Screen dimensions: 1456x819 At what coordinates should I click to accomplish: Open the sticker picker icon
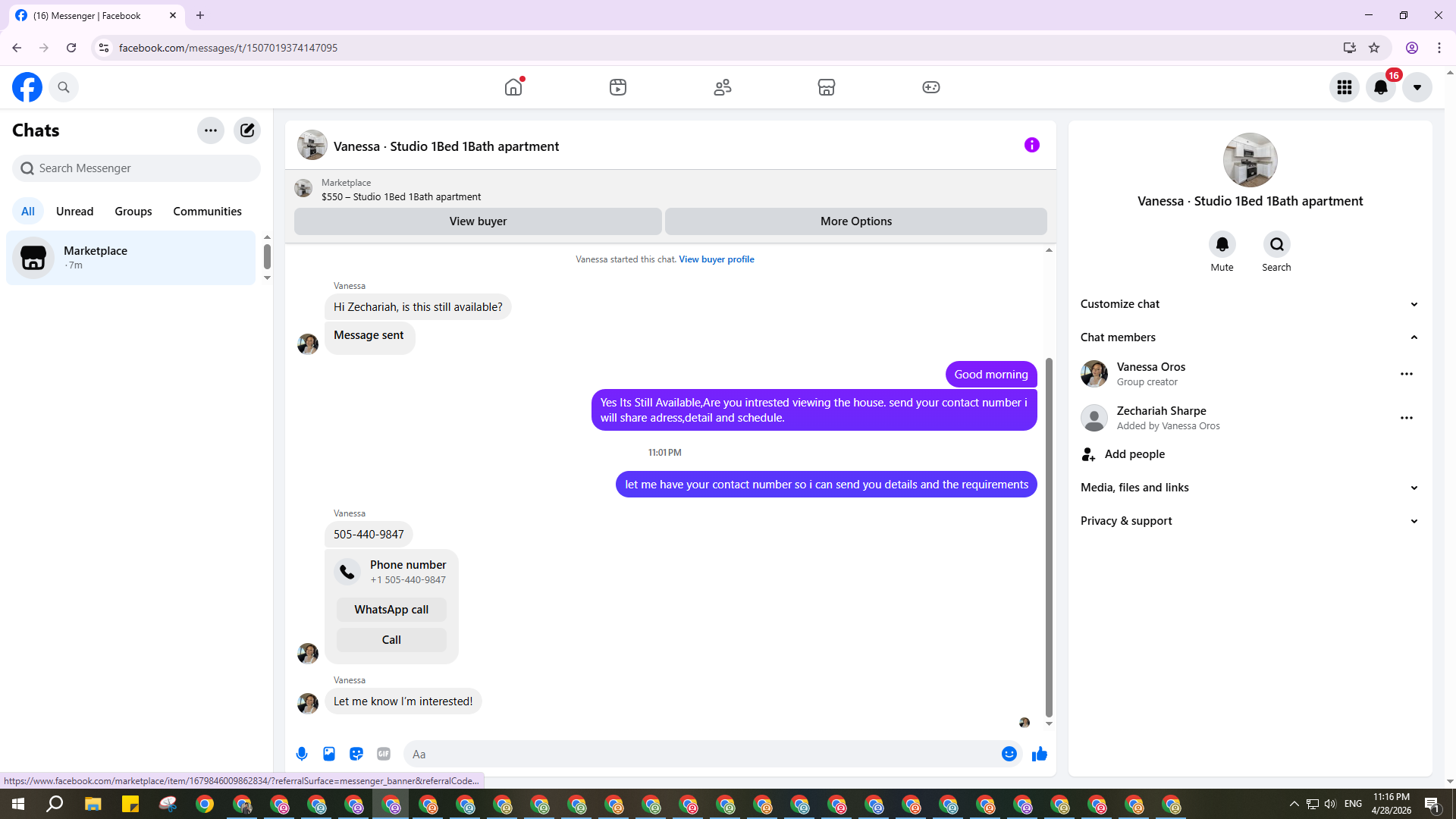pyautogui.click(x=356, y=754)
